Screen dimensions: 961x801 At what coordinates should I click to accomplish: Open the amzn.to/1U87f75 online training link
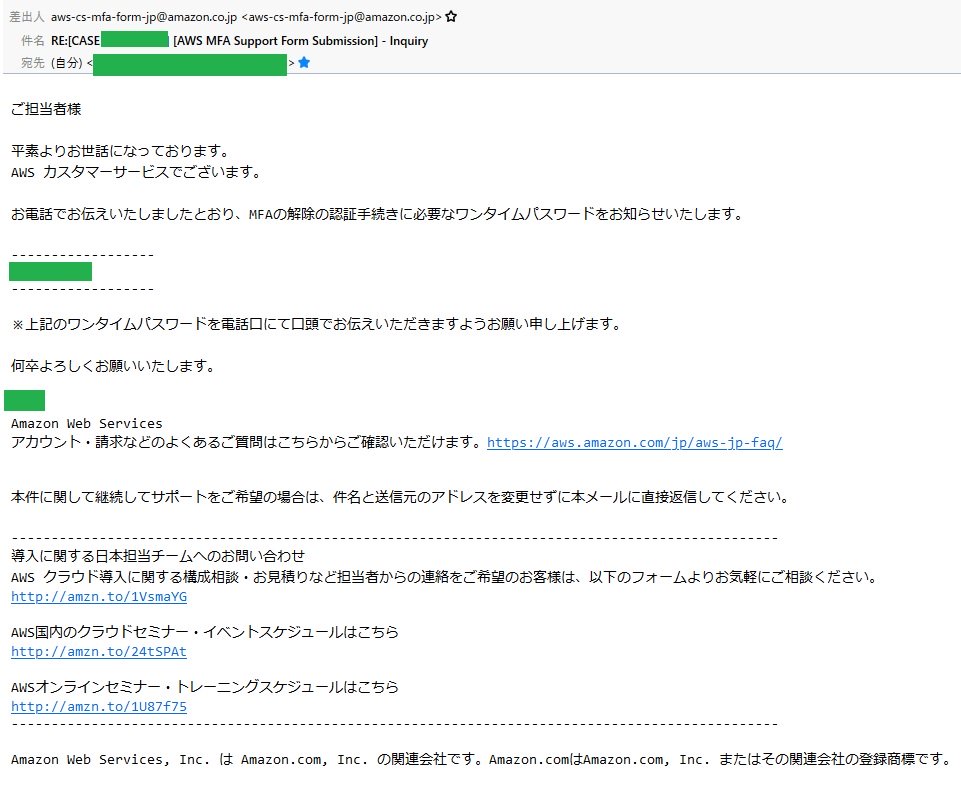pos(99,707)
